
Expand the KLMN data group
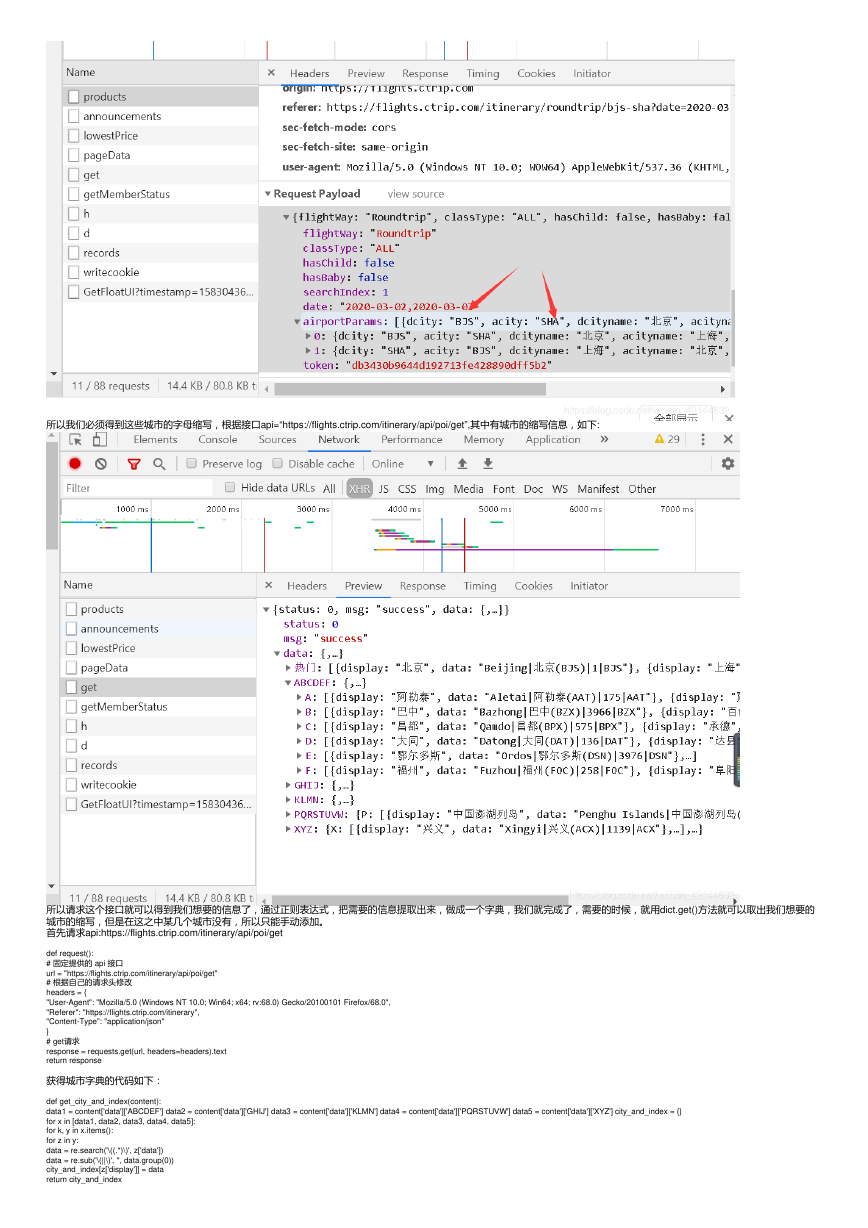(288, 800)
